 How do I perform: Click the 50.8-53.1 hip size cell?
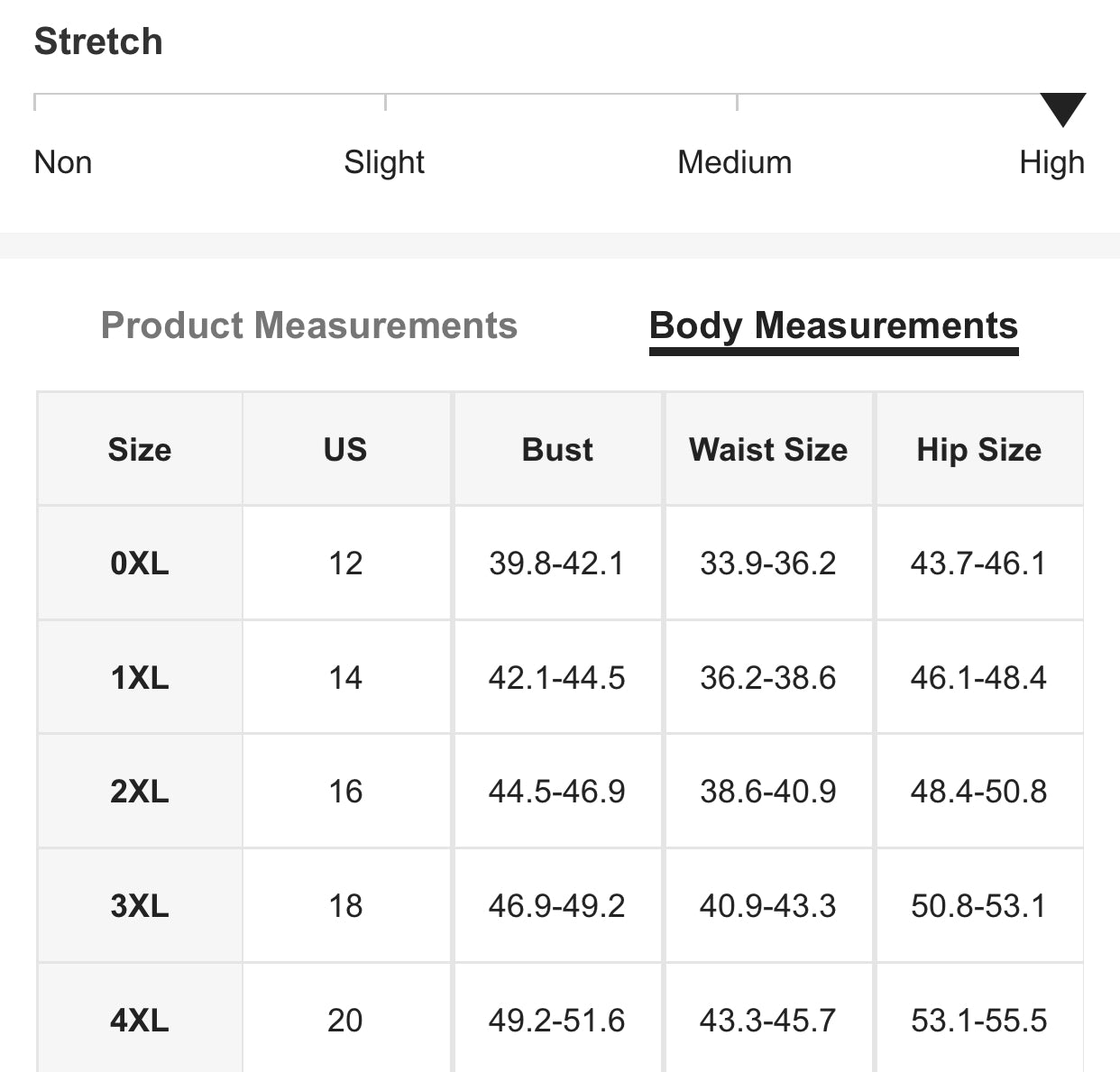tap(978, 905)
